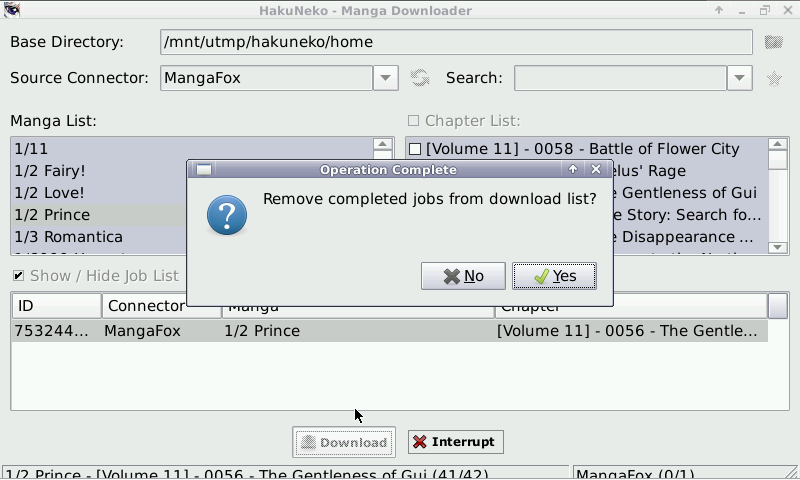Click the question mark icon in dialog
This screenshot has height=480, width=800.
(227, 215)
